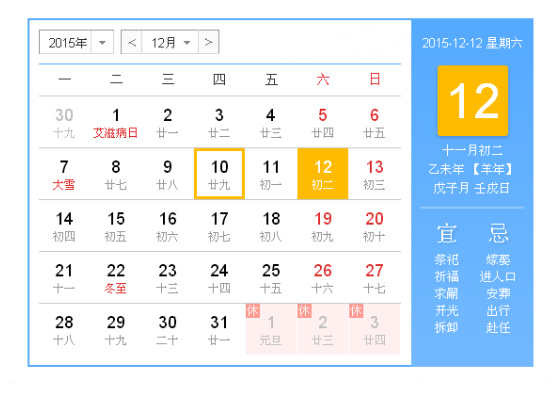
Task: Select highlighted December 12 cell
Action: 322,174
